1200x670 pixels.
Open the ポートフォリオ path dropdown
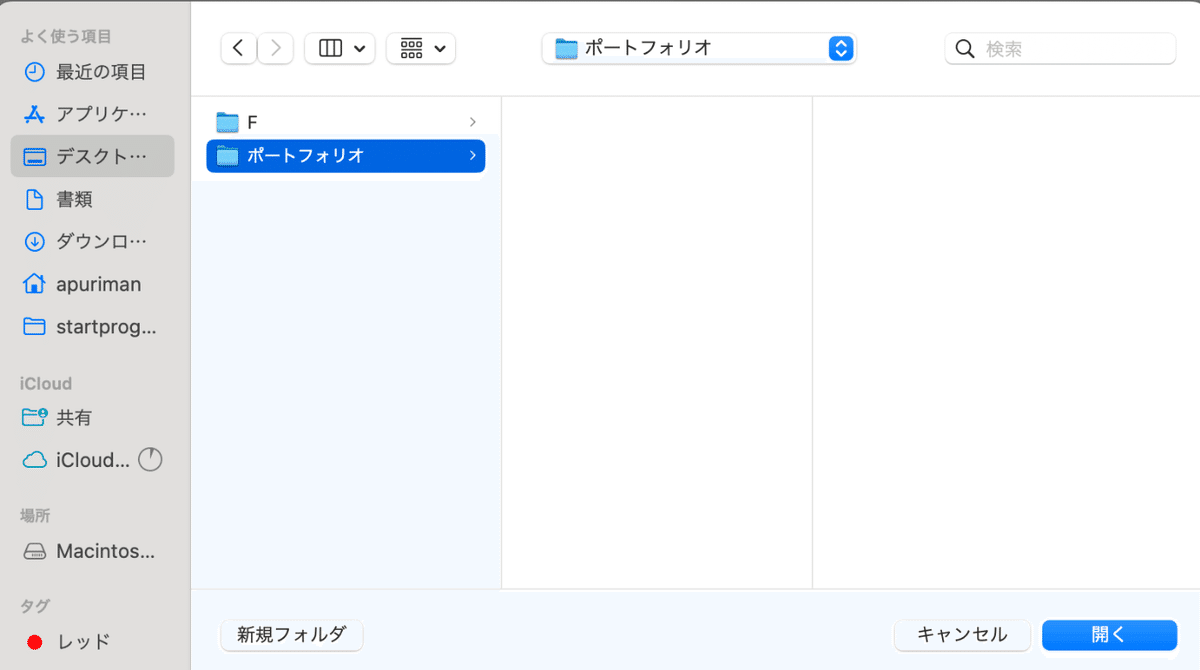coord(698,47)
